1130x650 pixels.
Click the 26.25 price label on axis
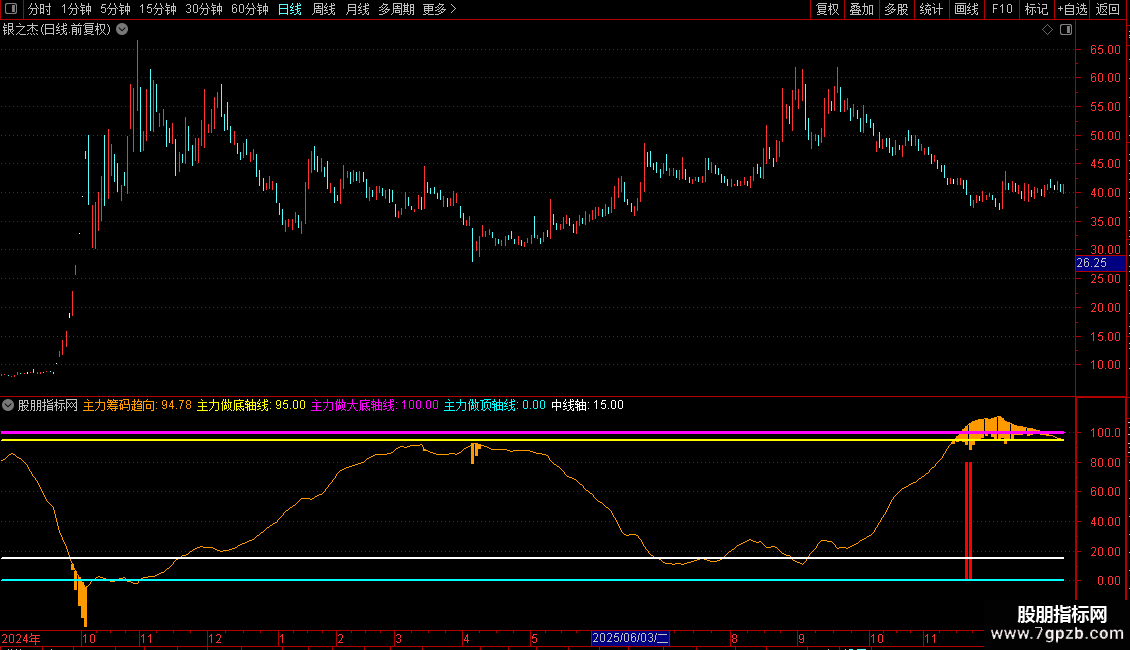click(x=1091, y=263)
